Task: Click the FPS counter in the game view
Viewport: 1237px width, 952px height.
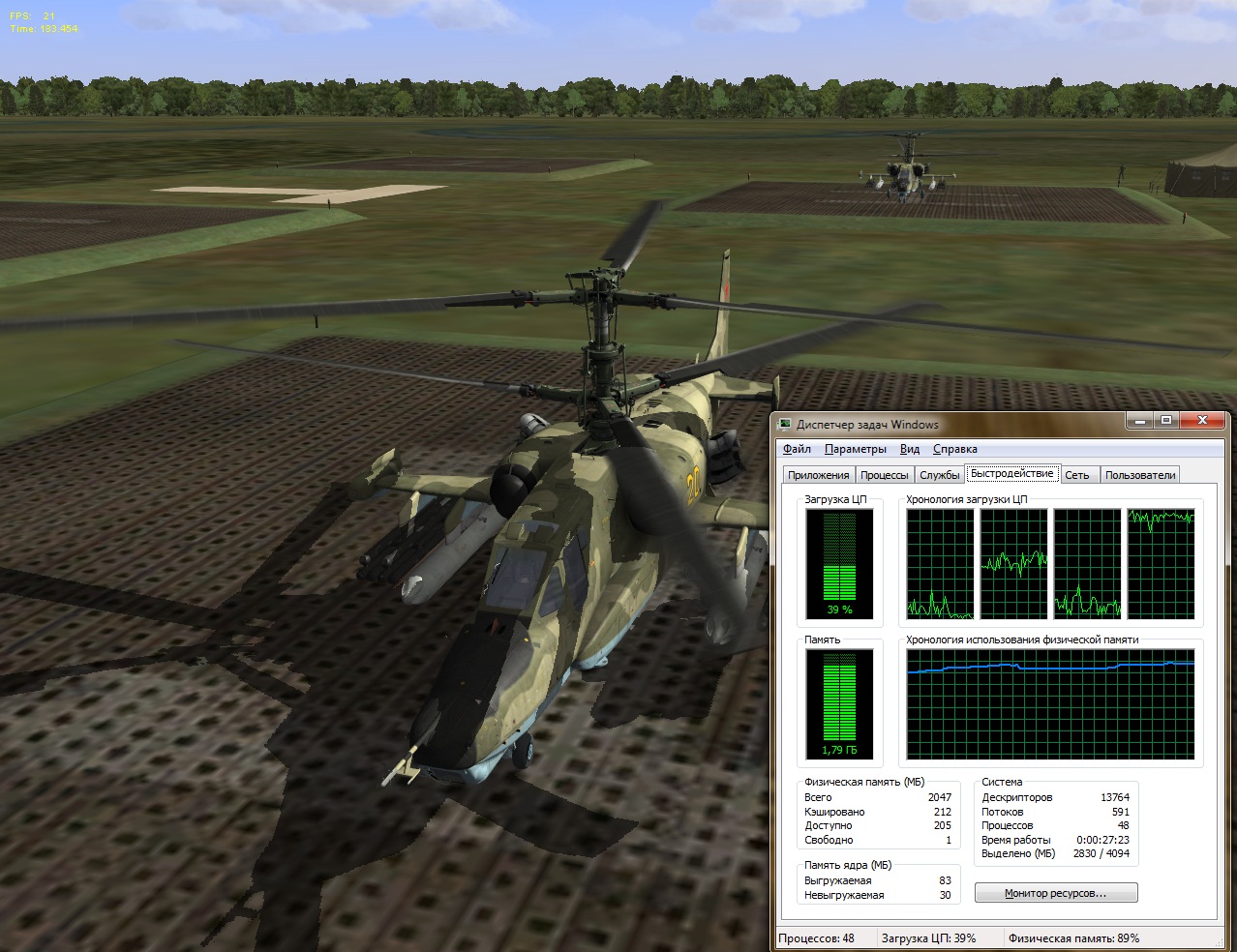Action: click(x=32, y=16)
